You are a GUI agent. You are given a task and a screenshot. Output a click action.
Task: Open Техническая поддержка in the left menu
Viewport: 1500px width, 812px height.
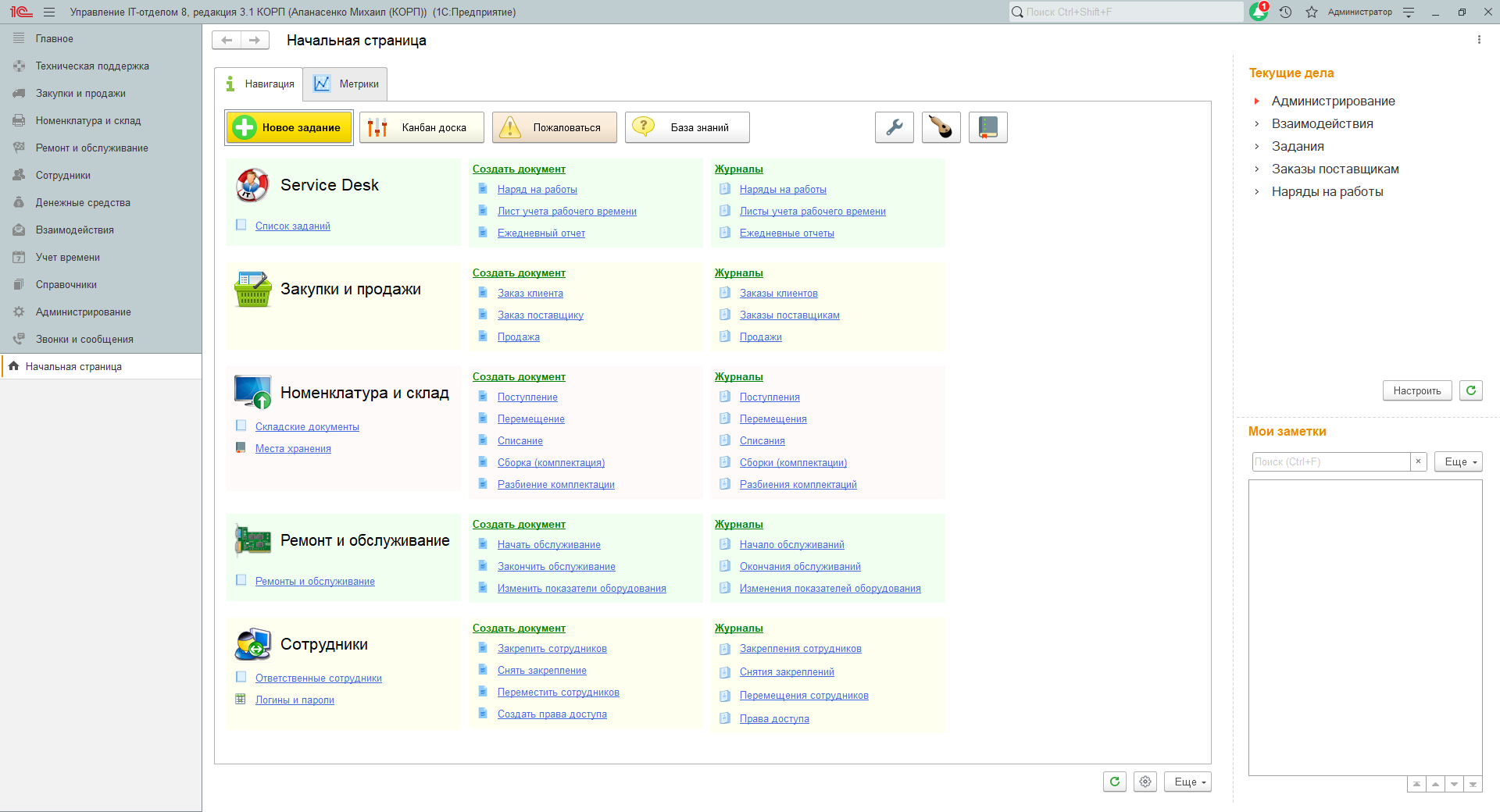coord(92,66)
